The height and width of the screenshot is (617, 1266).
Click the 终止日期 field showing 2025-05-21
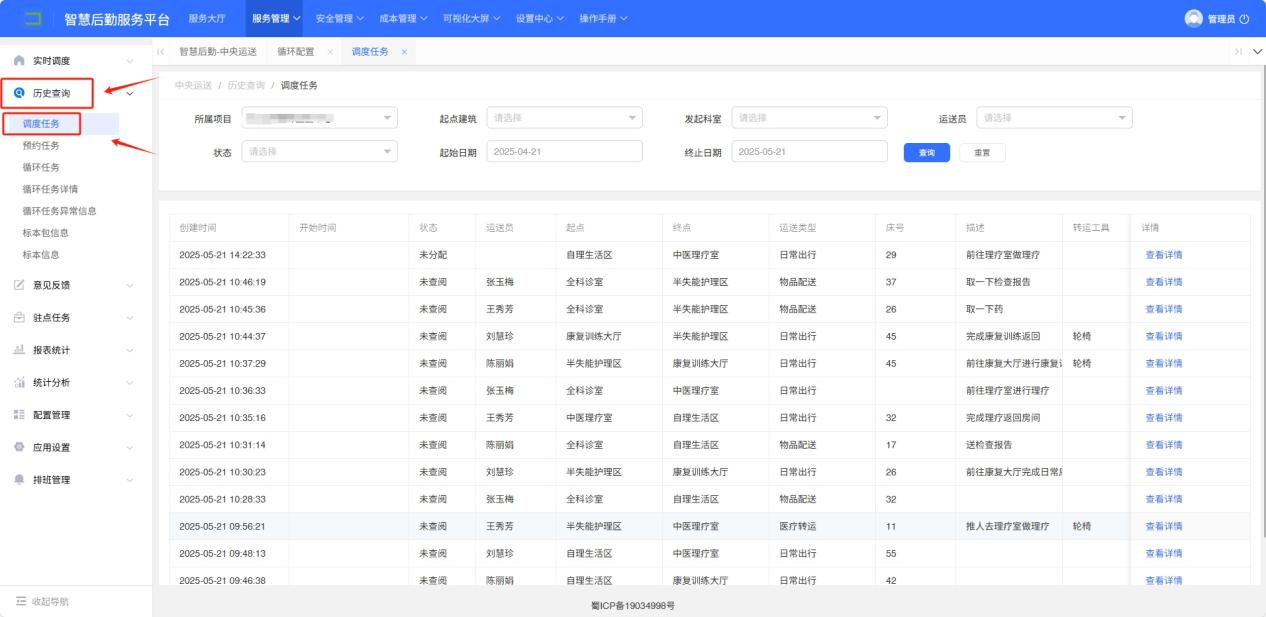(x=809, y=151)
